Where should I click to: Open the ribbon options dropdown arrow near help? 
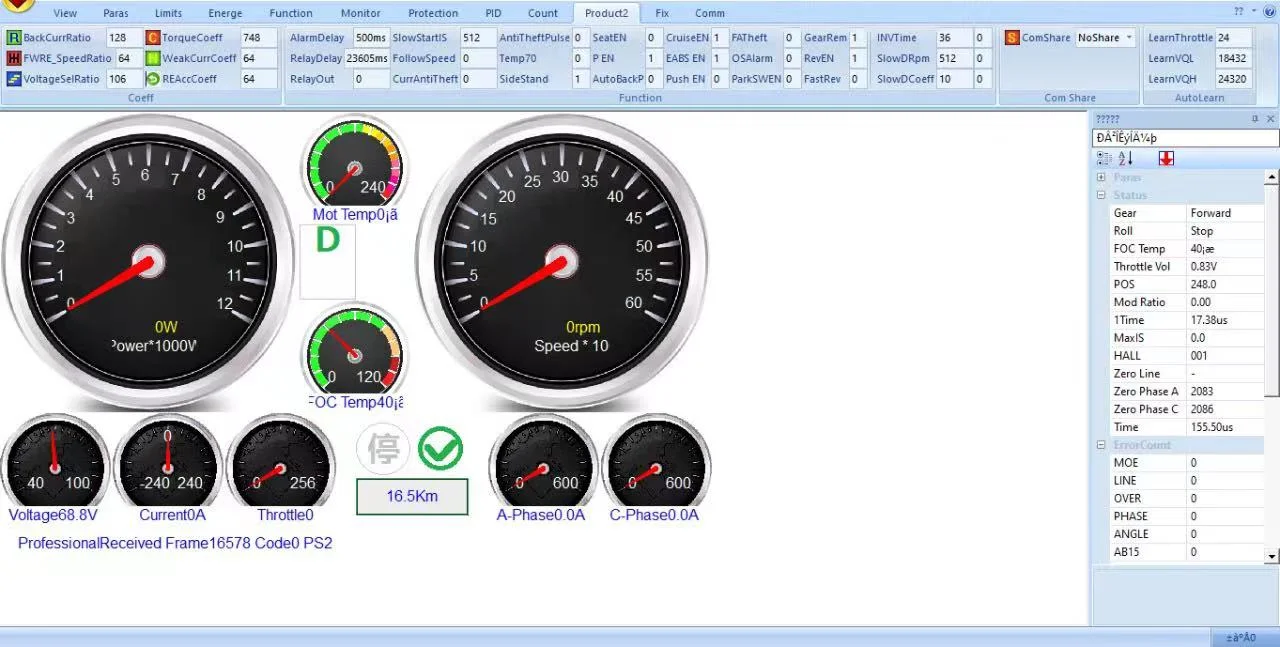click(x=1256, y=11)
